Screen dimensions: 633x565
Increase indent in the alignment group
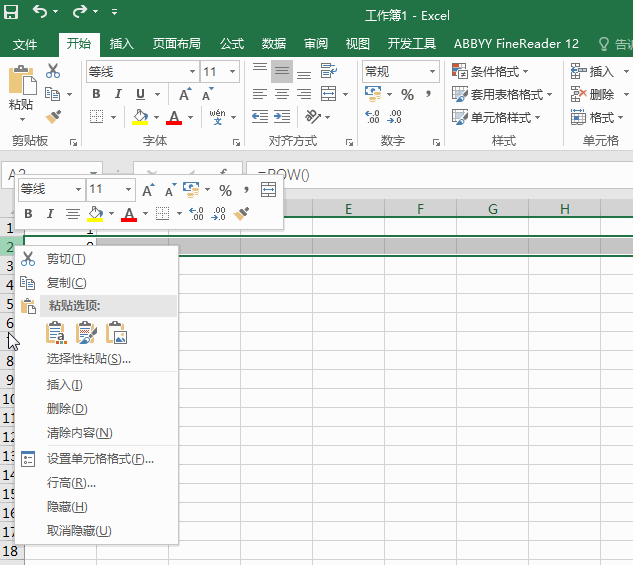click(x=282, y=117)
